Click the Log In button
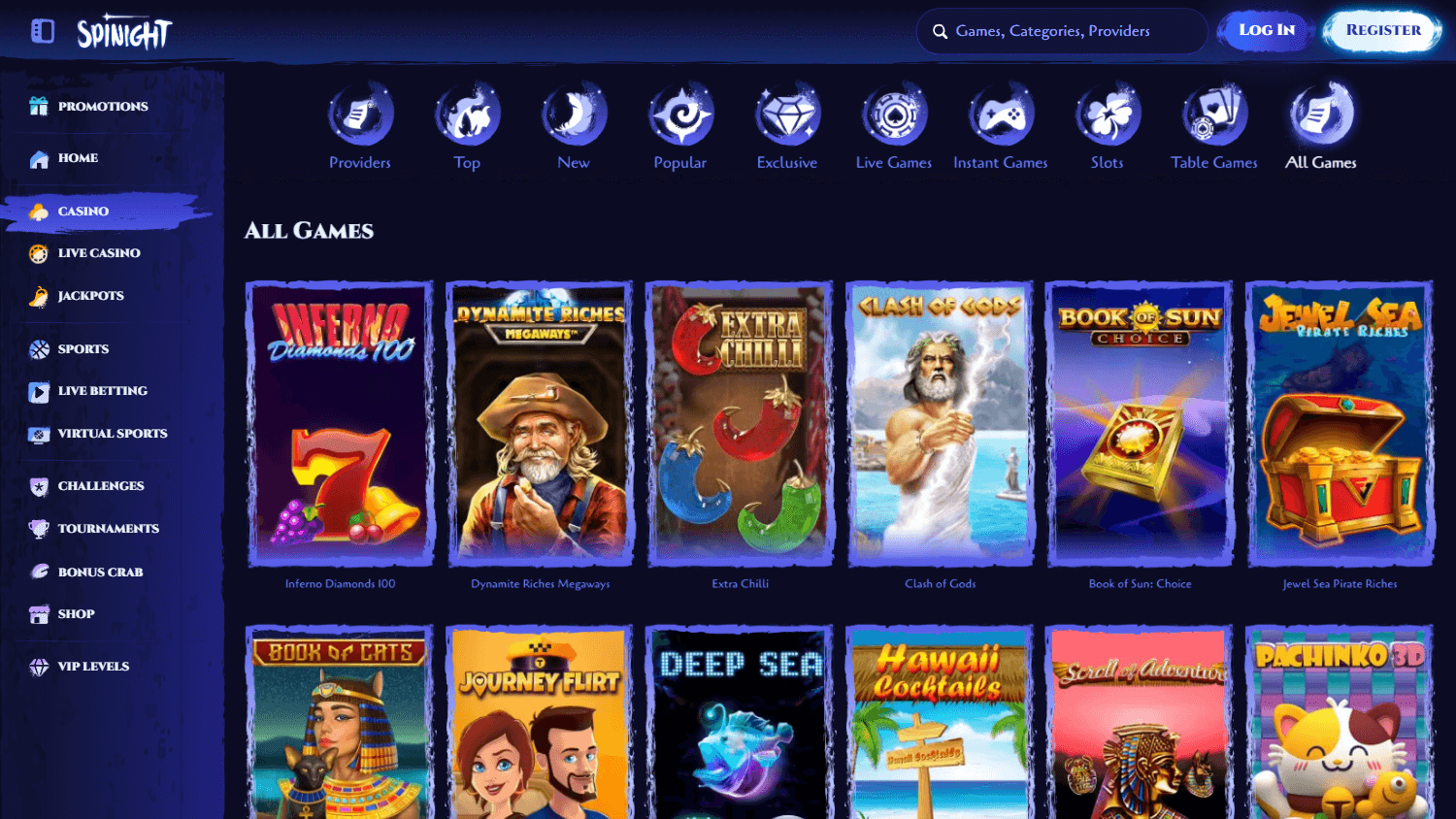The height and width of the screenshot is (819, 1456). 1266,30
